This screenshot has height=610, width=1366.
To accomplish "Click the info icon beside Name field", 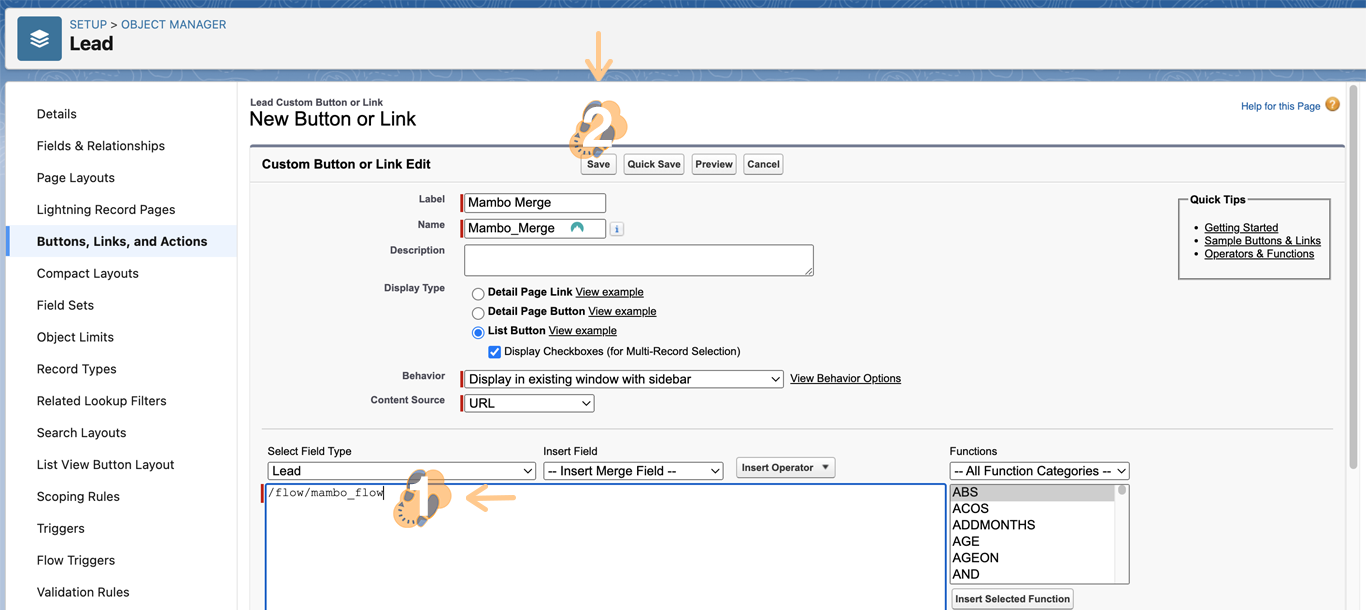I will pyautogui.click(x=617, y=229).
